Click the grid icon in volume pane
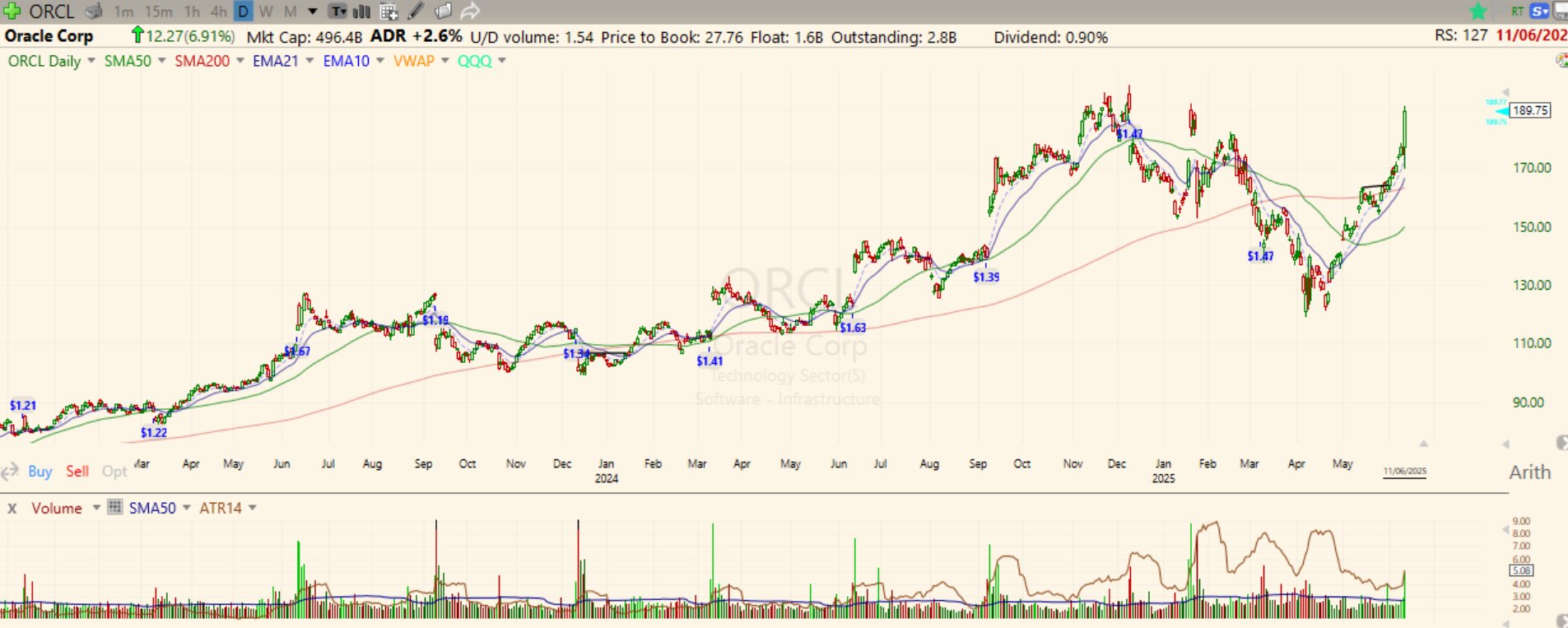This screenshot has height=628, width=1568. 115,507
